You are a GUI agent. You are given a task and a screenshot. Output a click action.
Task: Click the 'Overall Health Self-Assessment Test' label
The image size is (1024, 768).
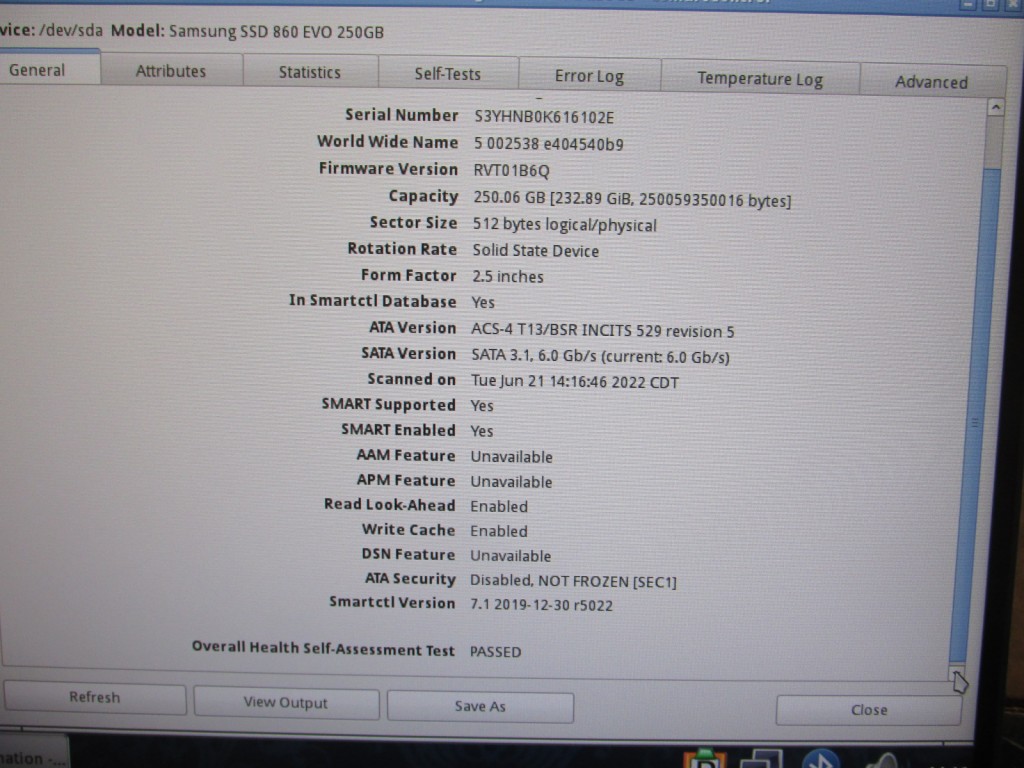pos(323,648)
